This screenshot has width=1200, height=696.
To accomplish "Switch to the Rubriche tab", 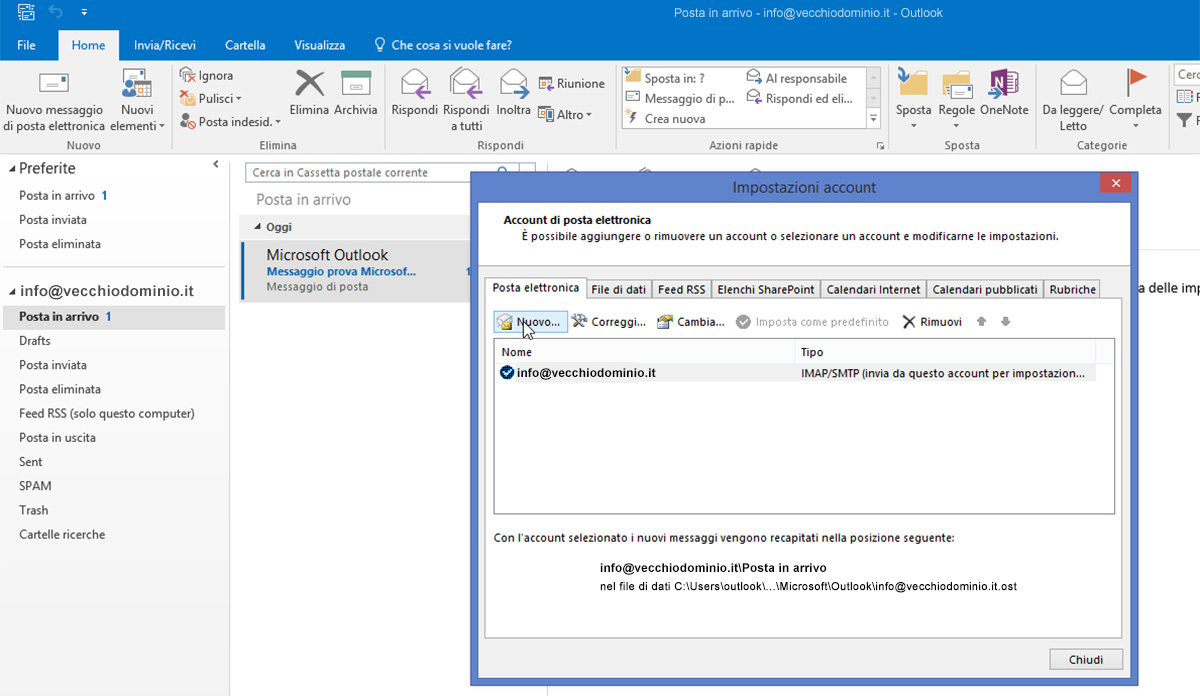I will [1073, 289].
